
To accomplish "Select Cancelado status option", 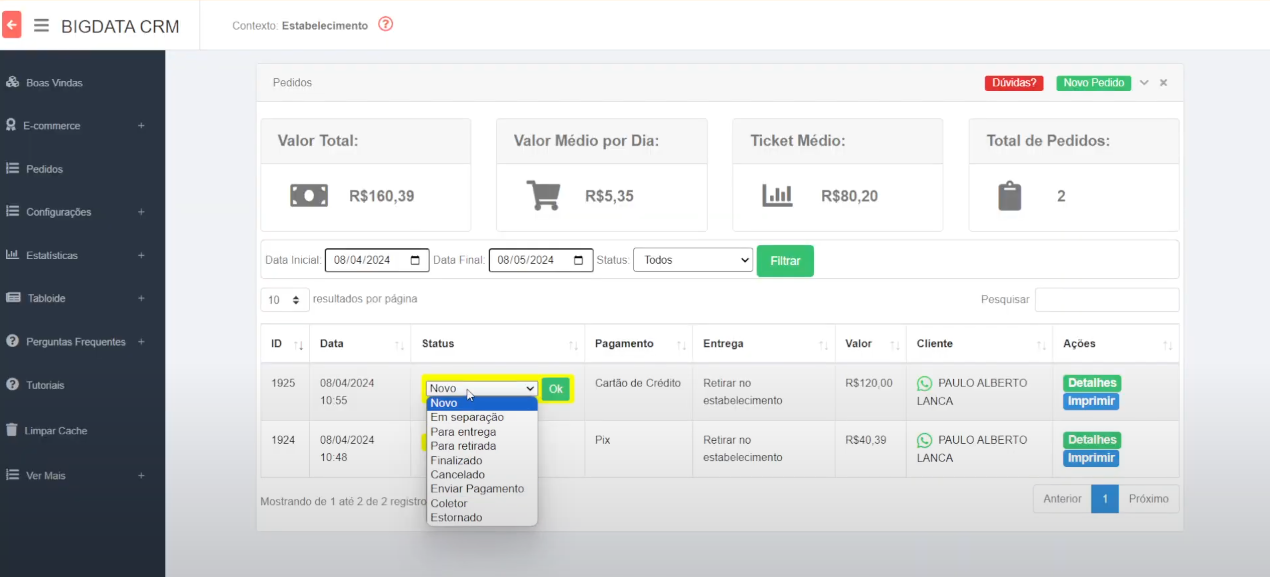I will (x=482, y=475).
